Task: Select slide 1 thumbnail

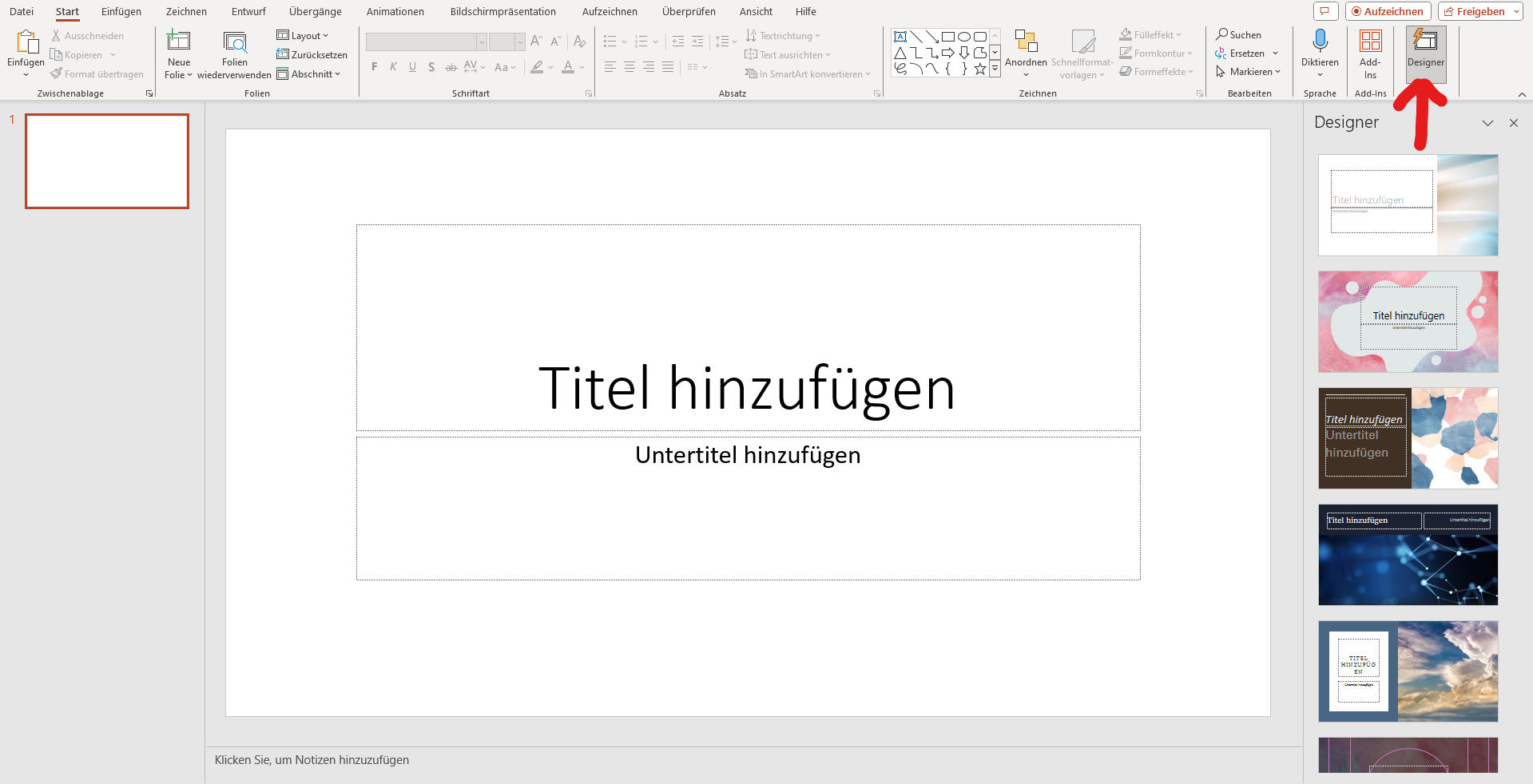Action: pyautogui.click(x=107, y=161)
